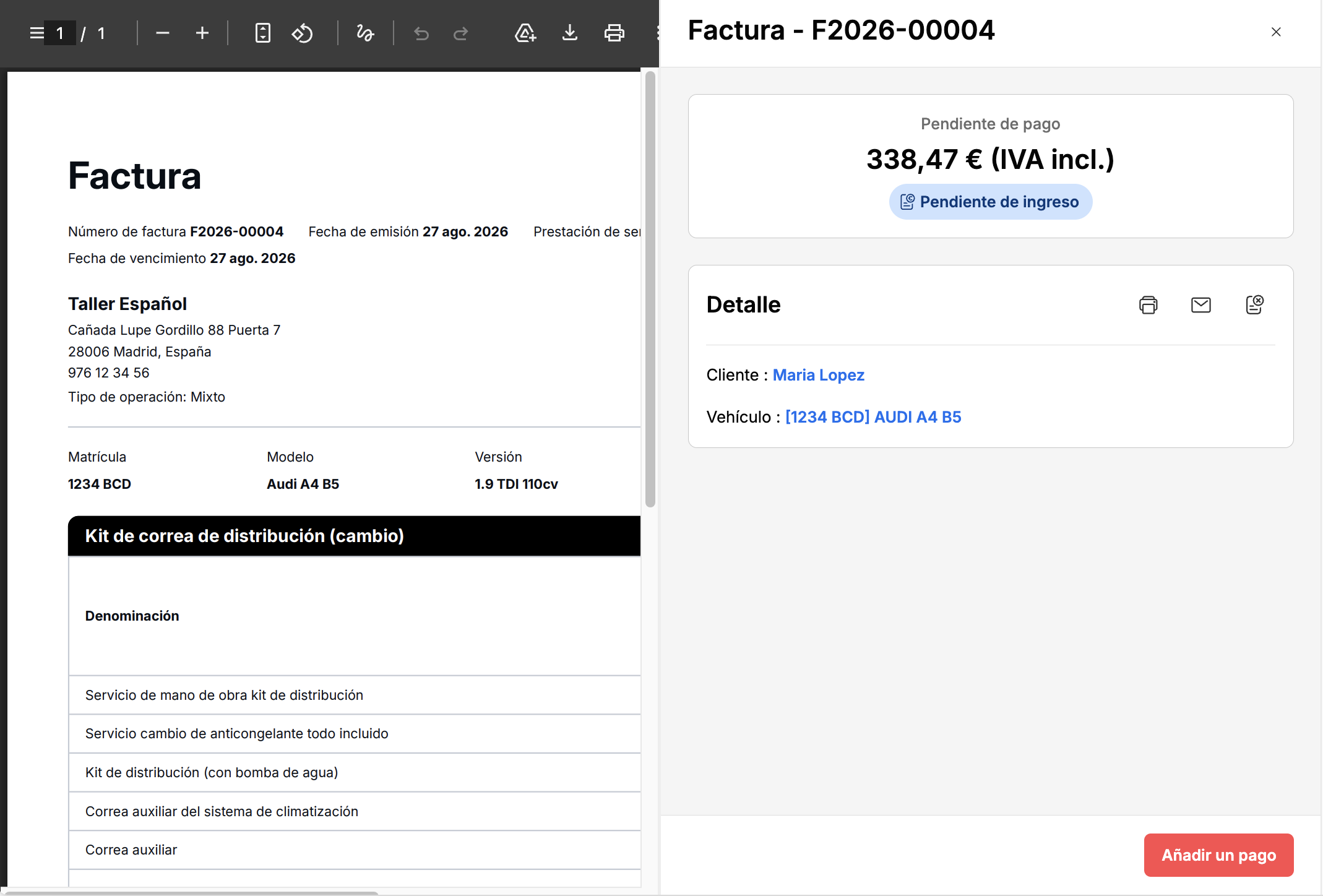This screenshot has width=1323, height=896.
Task: Save PDF to Google Drive icon
Action: (525, 33)
